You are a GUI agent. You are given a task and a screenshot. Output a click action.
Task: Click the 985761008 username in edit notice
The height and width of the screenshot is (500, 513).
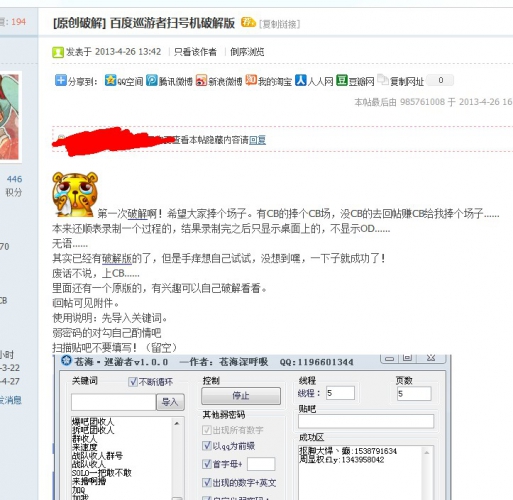[x=422, y=102]
